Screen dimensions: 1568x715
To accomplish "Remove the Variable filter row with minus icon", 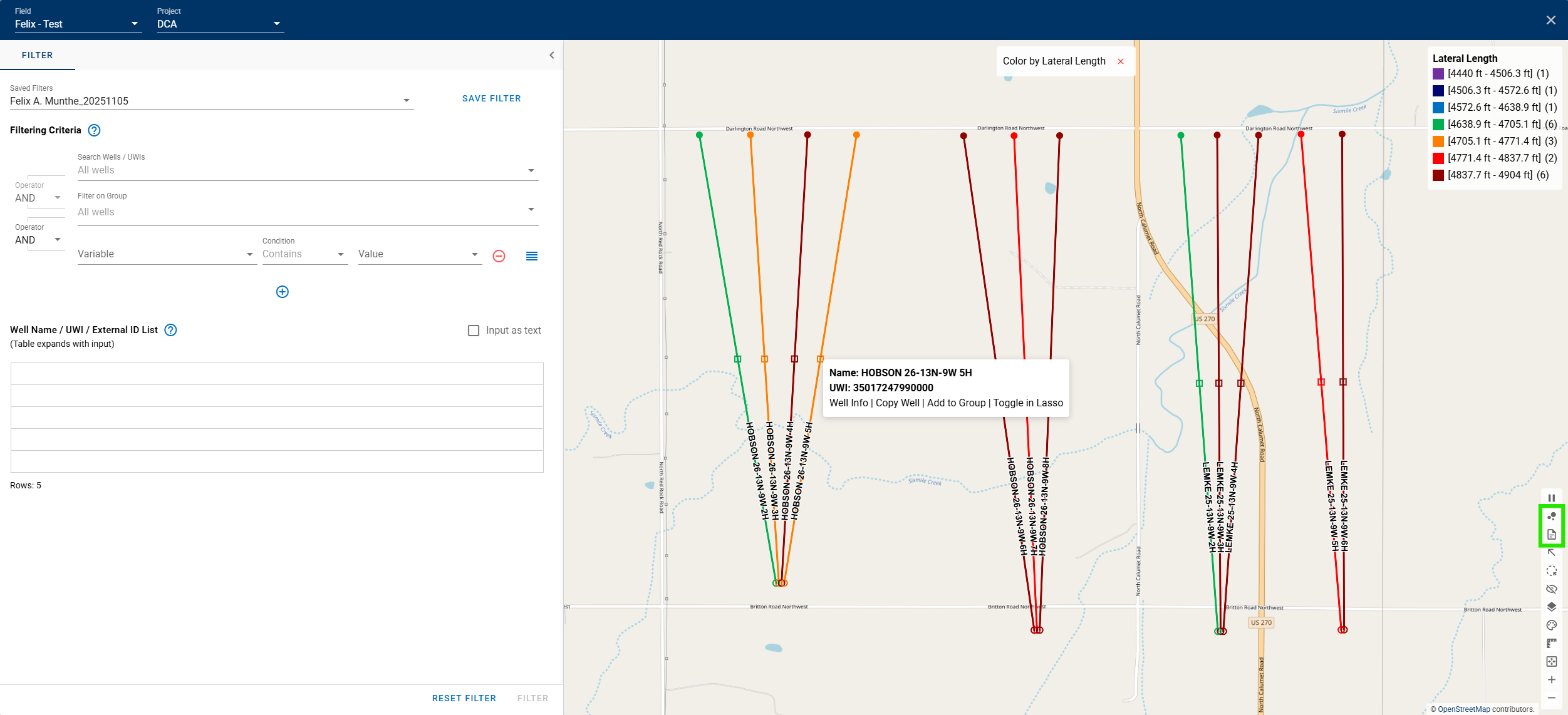I will click(x=499, y=255).
